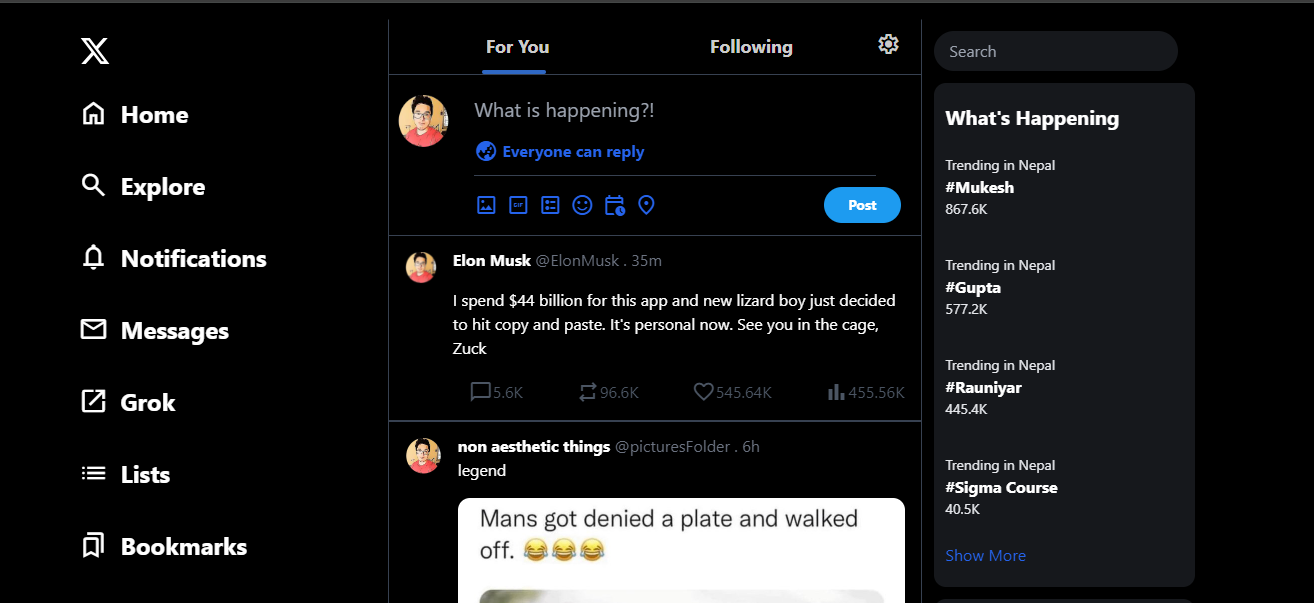Click Show More under trending topics
Viewport: 1314px width, 603px height.
985,555
